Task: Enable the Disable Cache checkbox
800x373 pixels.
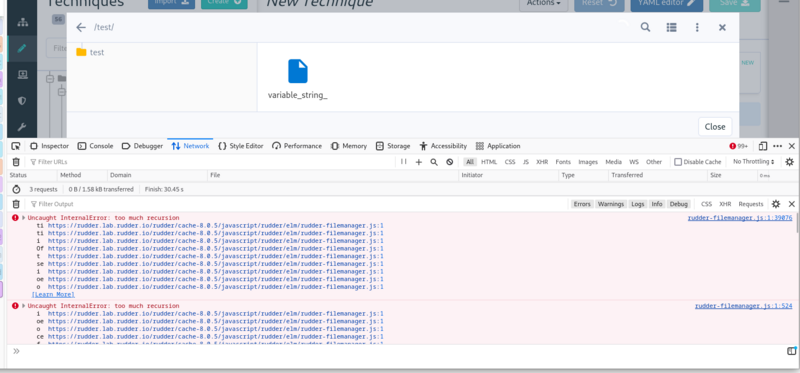Action: pyautogui.click(x=678, y=162)
